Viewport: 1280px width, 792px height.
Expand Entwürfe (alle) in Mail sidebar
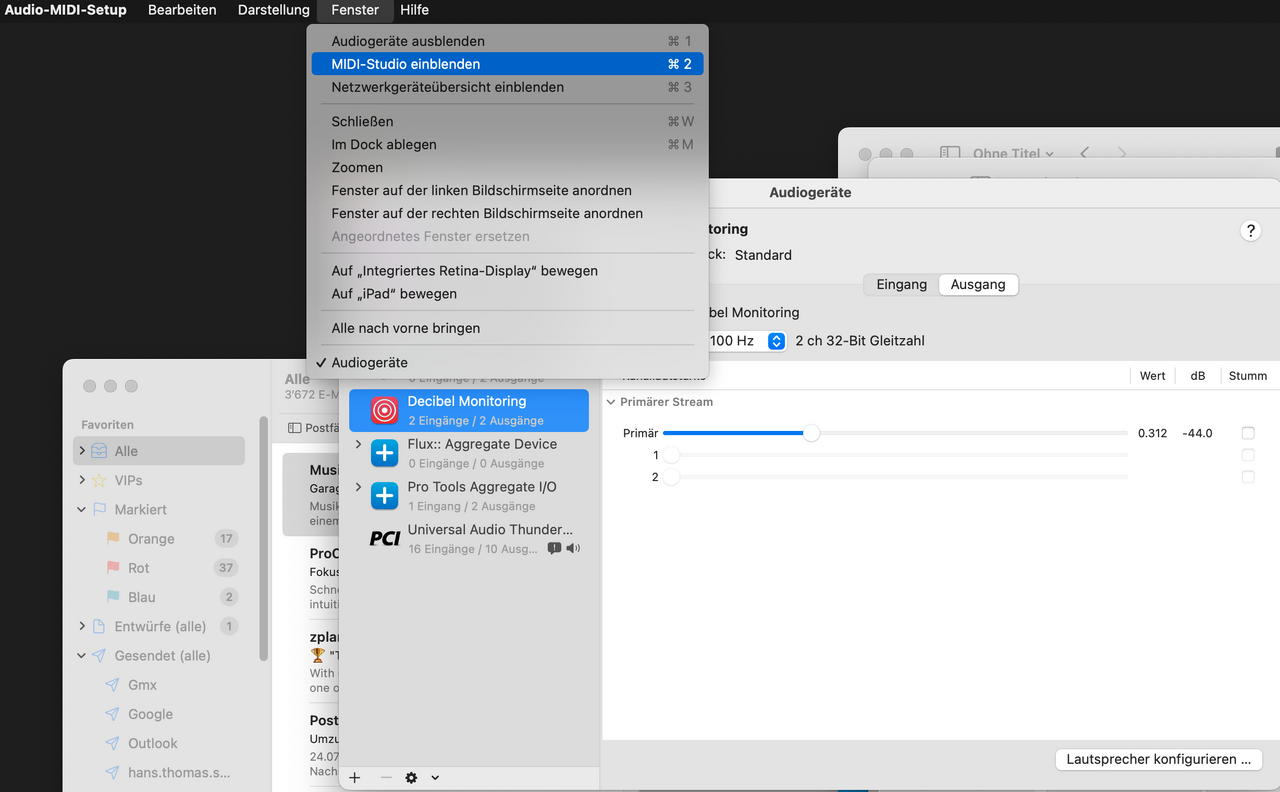(82, 626)
